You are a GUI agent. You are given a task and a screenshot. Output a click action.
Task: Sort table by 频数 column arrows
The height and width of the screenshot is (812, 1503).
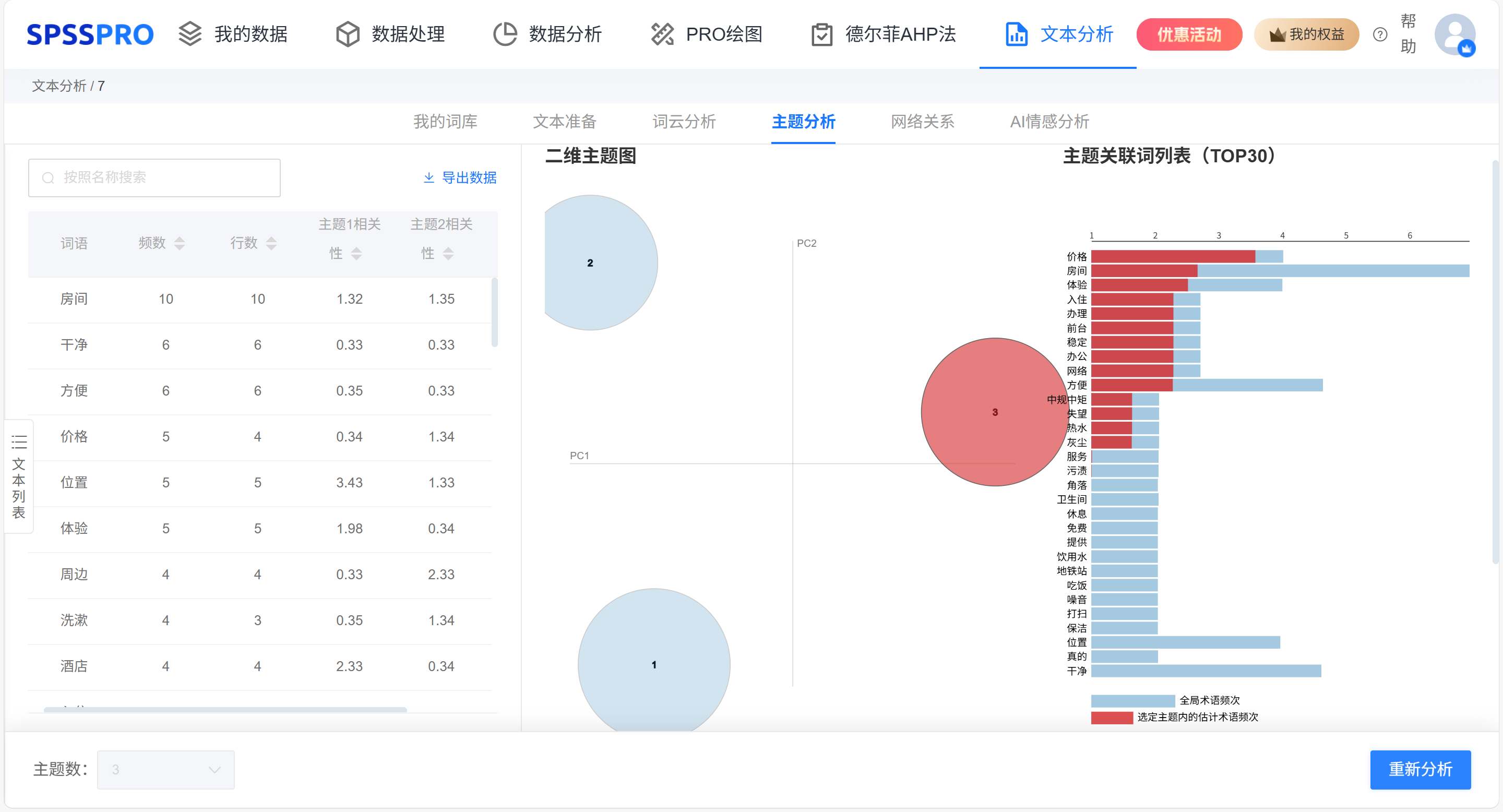click(x=180, y=243)
